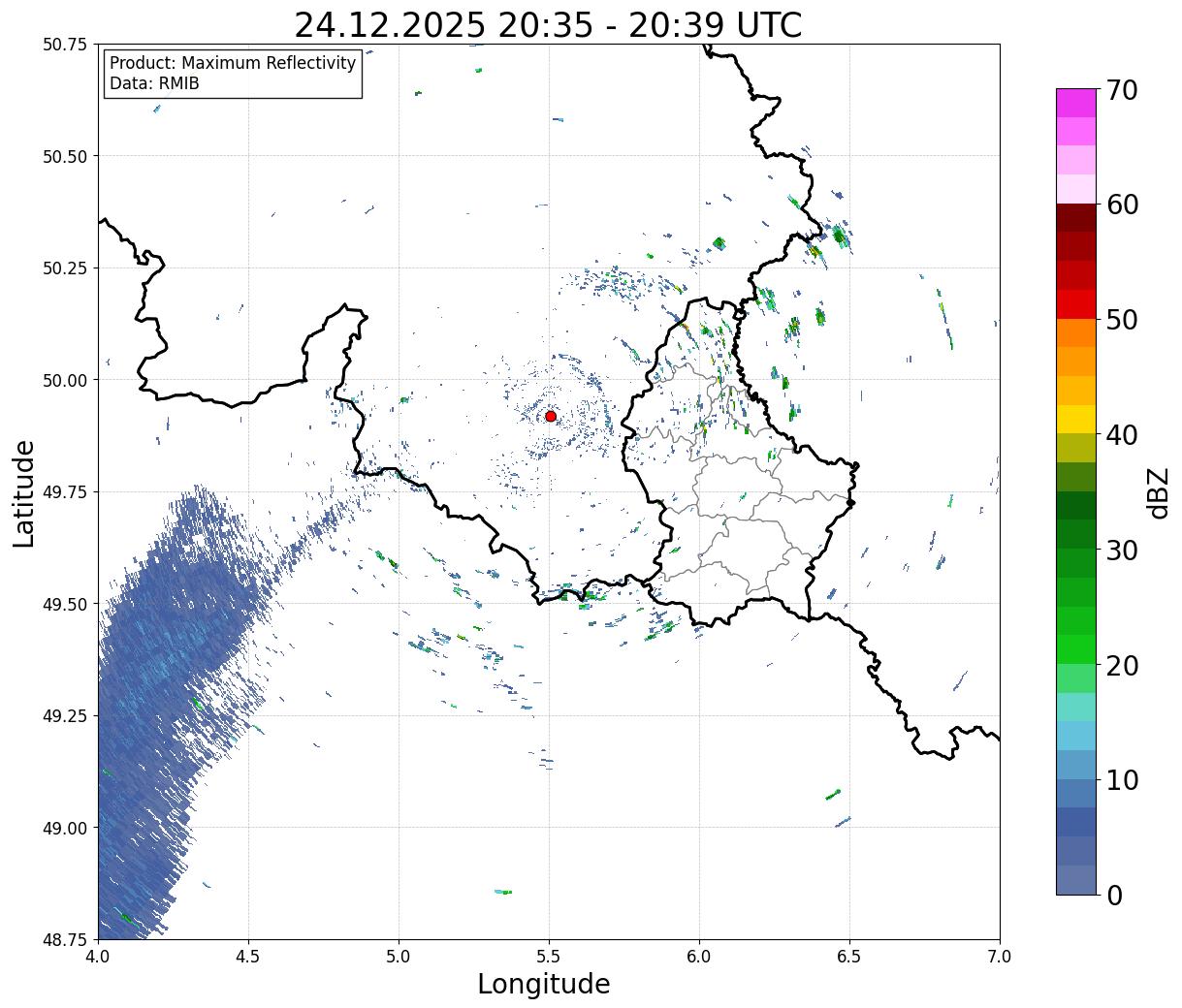Click the longitude tick label 6.0
Viewport: 1182px width, 1008px height.
pyautogui.click(x=699, y=956)
